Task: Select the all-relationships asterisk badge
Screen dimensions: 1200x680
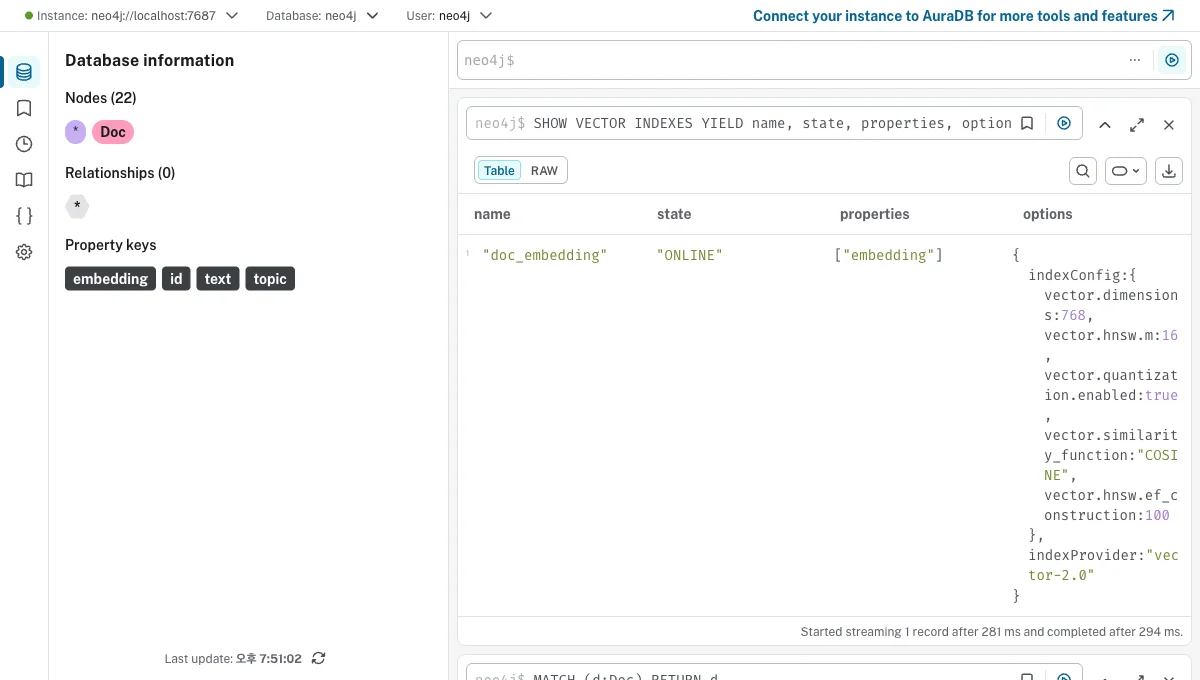Action: pos(77,206)
